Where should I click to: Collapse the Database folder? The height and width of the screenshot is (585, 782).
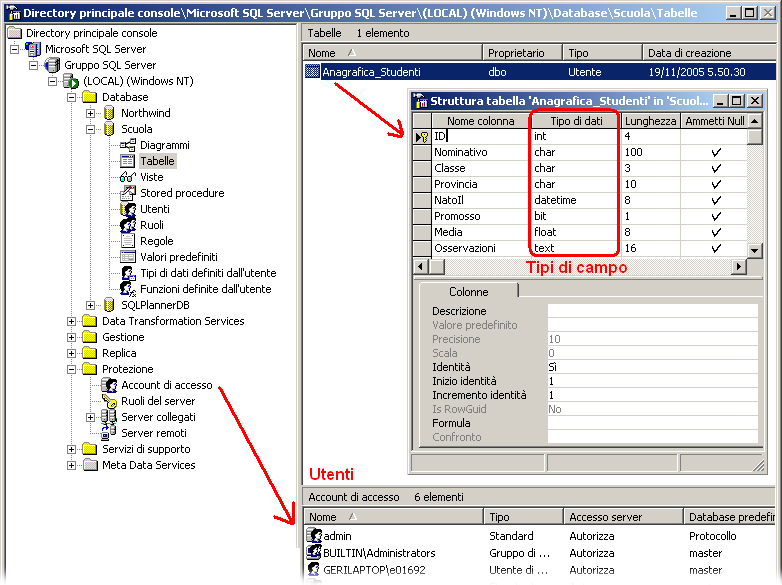[x=71, y=97]
